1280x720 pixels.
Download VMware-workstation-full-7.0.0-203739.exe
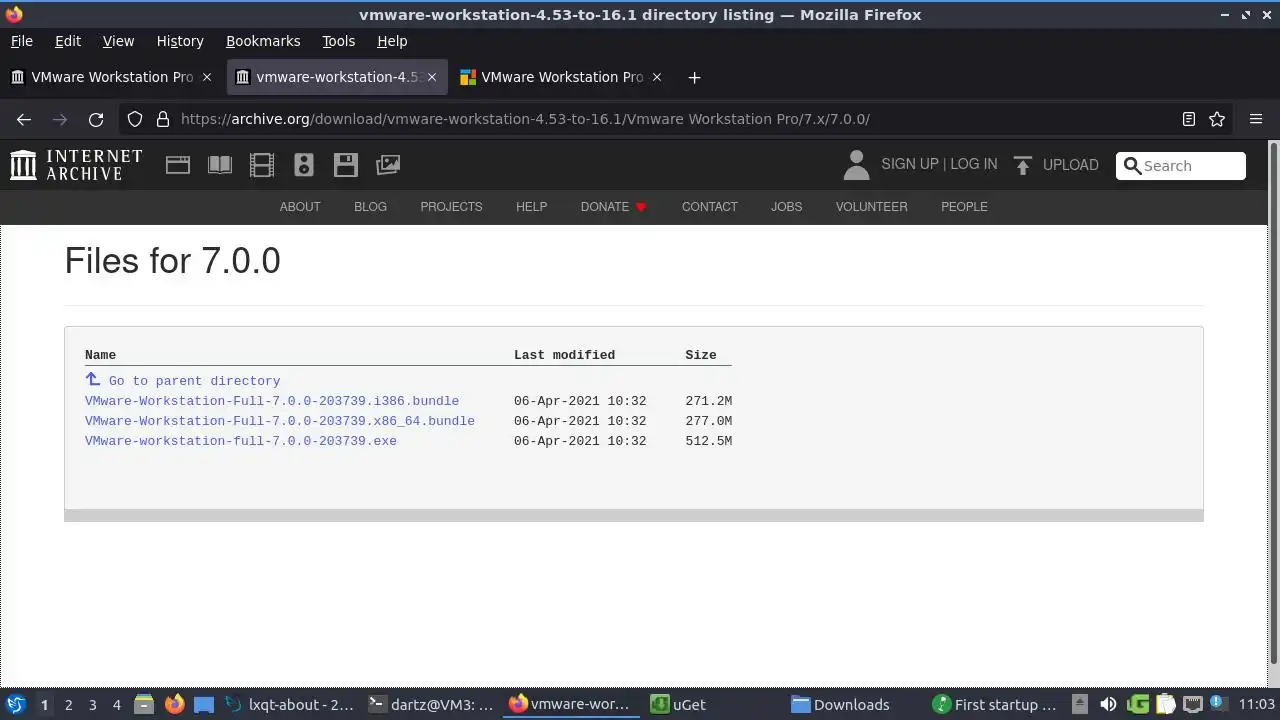tap(241, 441)
